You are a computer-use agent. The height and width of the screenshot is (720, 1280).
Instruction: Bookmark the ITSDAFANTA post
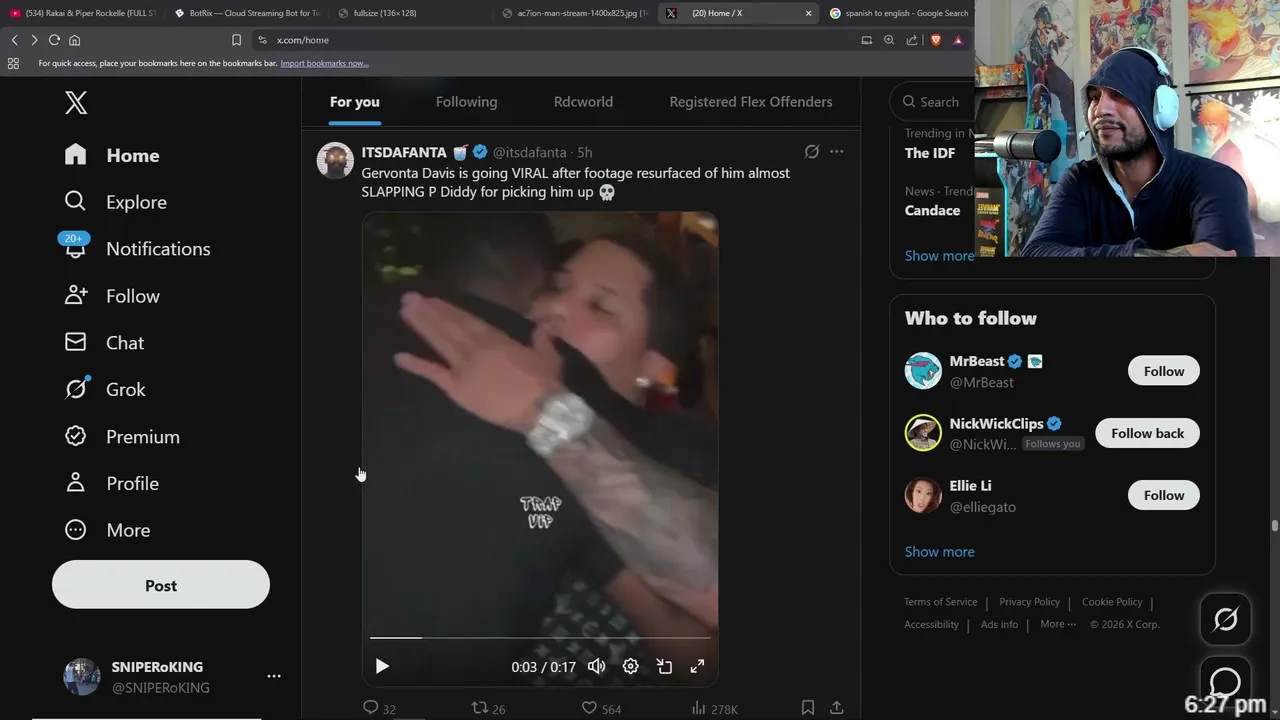pyautogui.click(x=808, y=708)
